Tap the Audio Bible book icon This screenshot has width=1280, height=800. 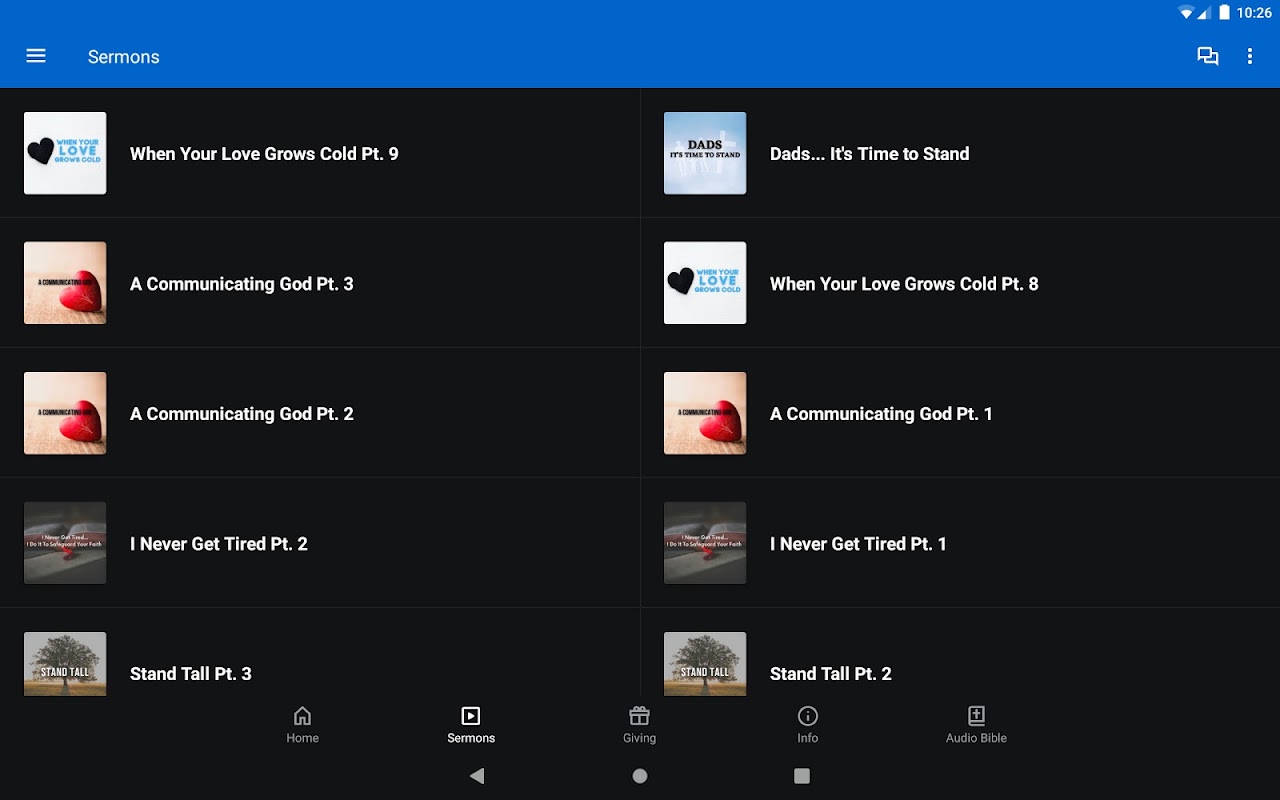click(x=977, y=716)
